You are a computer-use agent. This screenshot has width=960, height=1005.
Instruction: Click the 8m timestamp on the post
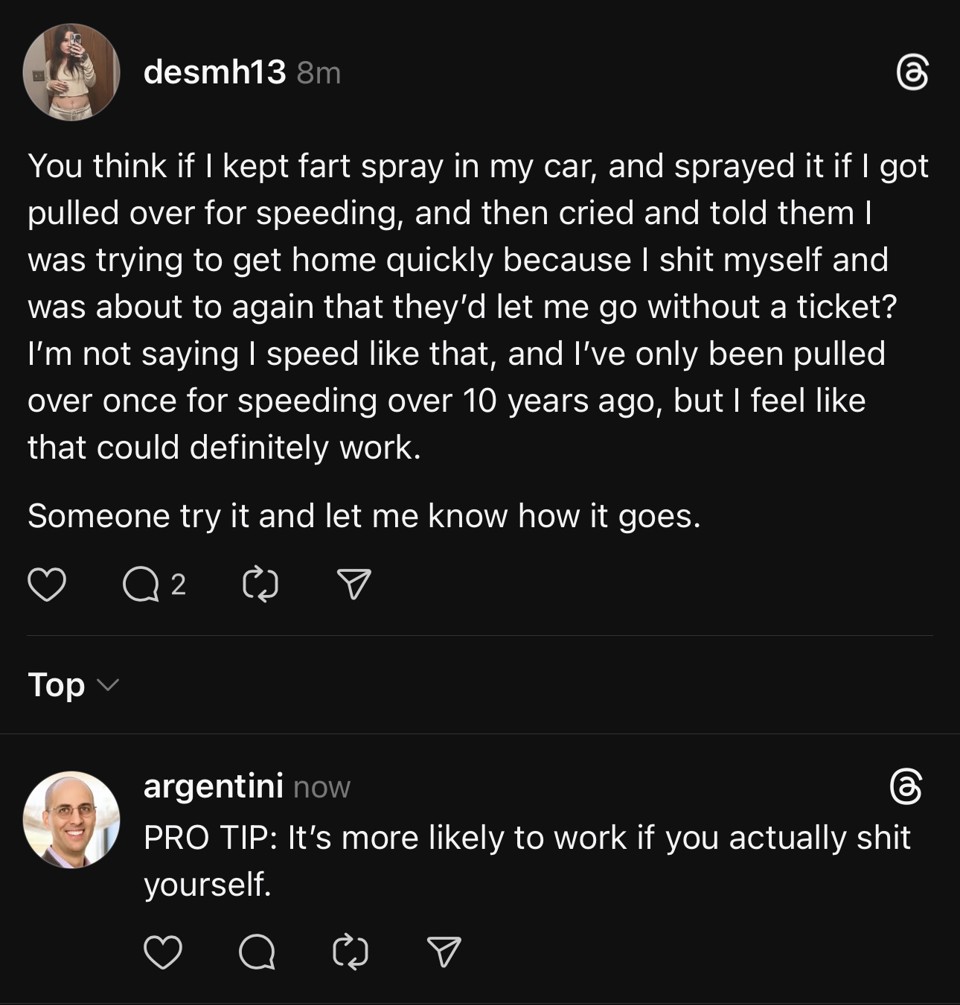click(319, 73)
